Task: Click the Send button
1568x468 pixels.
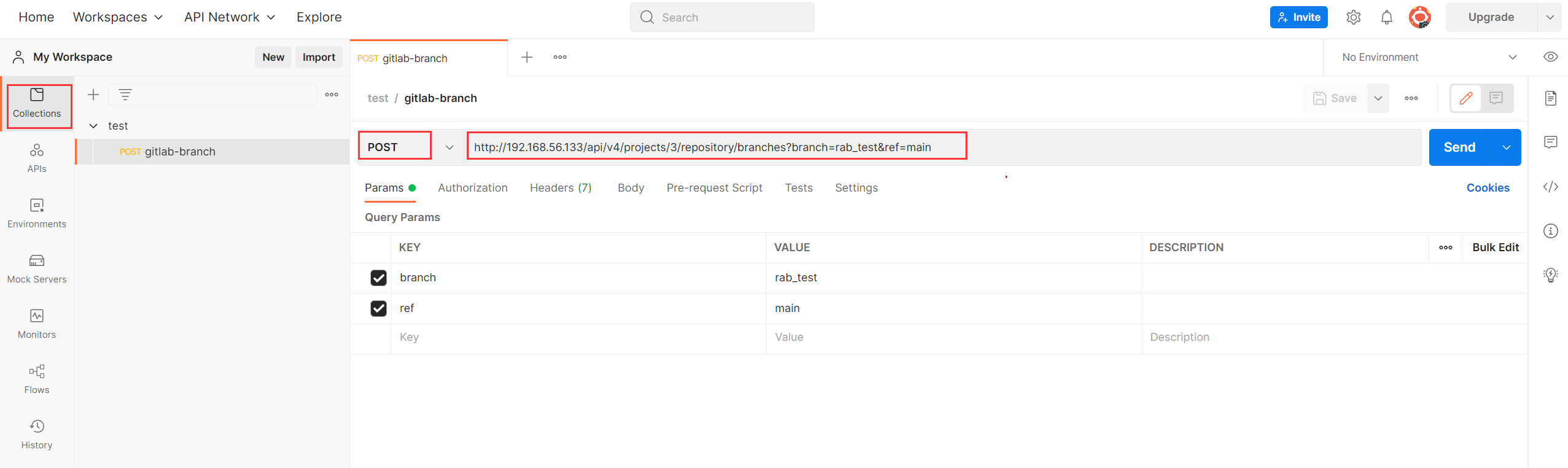Action: click(x=1460, y=147)
